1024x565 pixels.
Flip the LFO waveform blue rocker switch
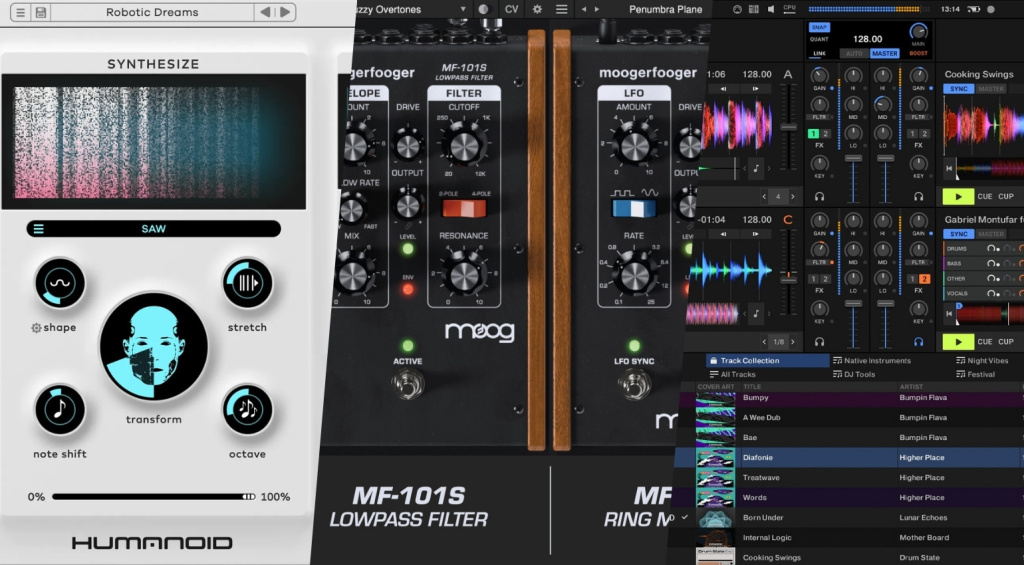(634, 208)
